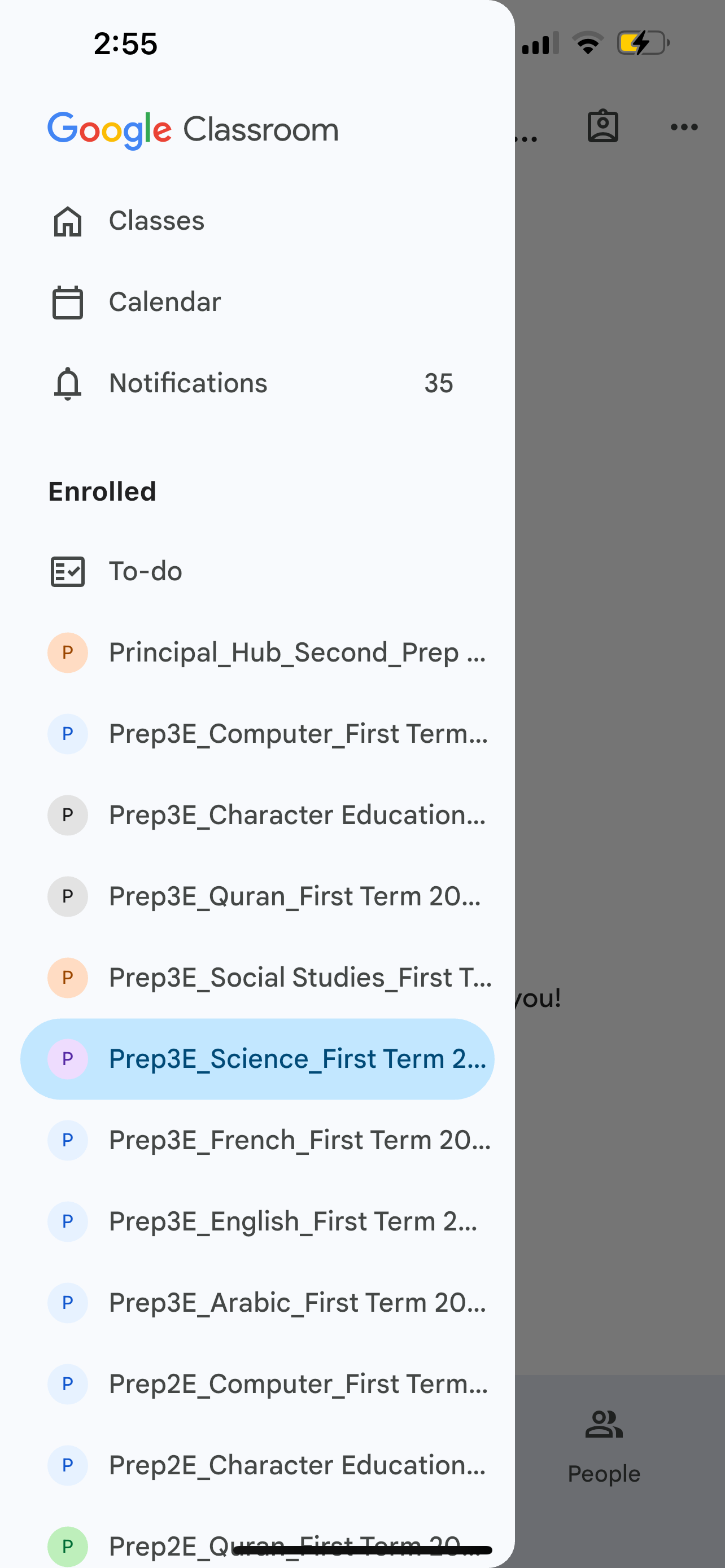Open Prep3E_Quran_First Term class
725x1568 pixels.
coord(295,897)
